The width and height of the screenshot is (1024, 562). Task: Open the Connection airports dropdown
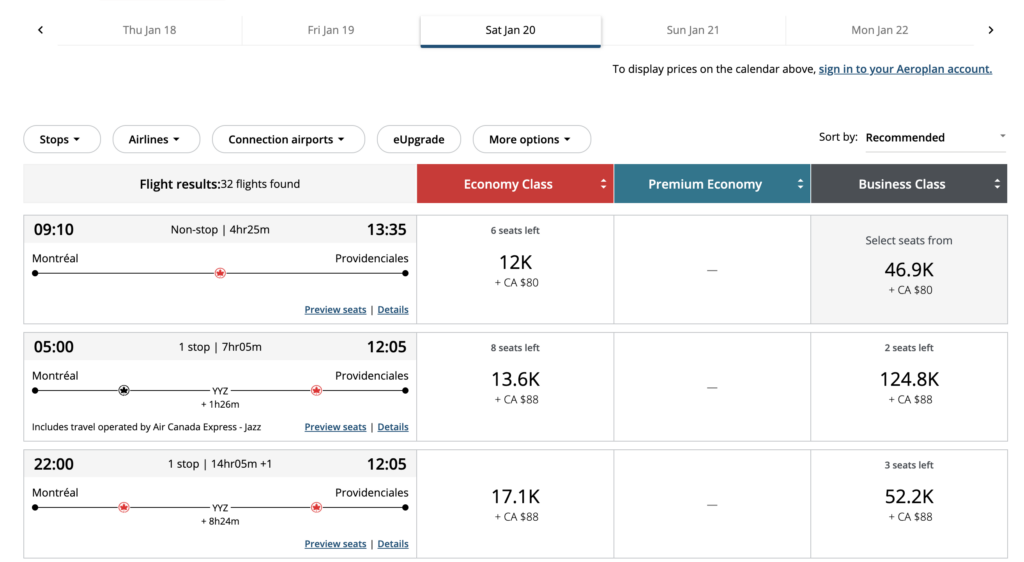(288, 139)
